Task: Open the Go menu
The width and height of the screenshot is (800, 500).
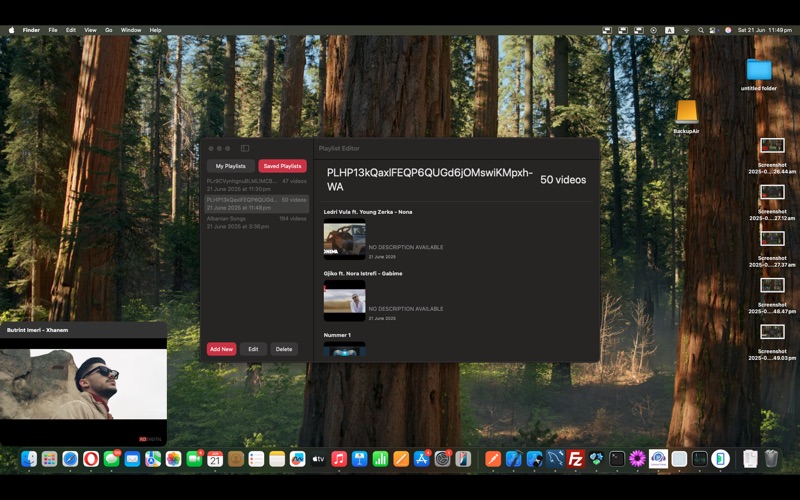Action: pos(109,30)
